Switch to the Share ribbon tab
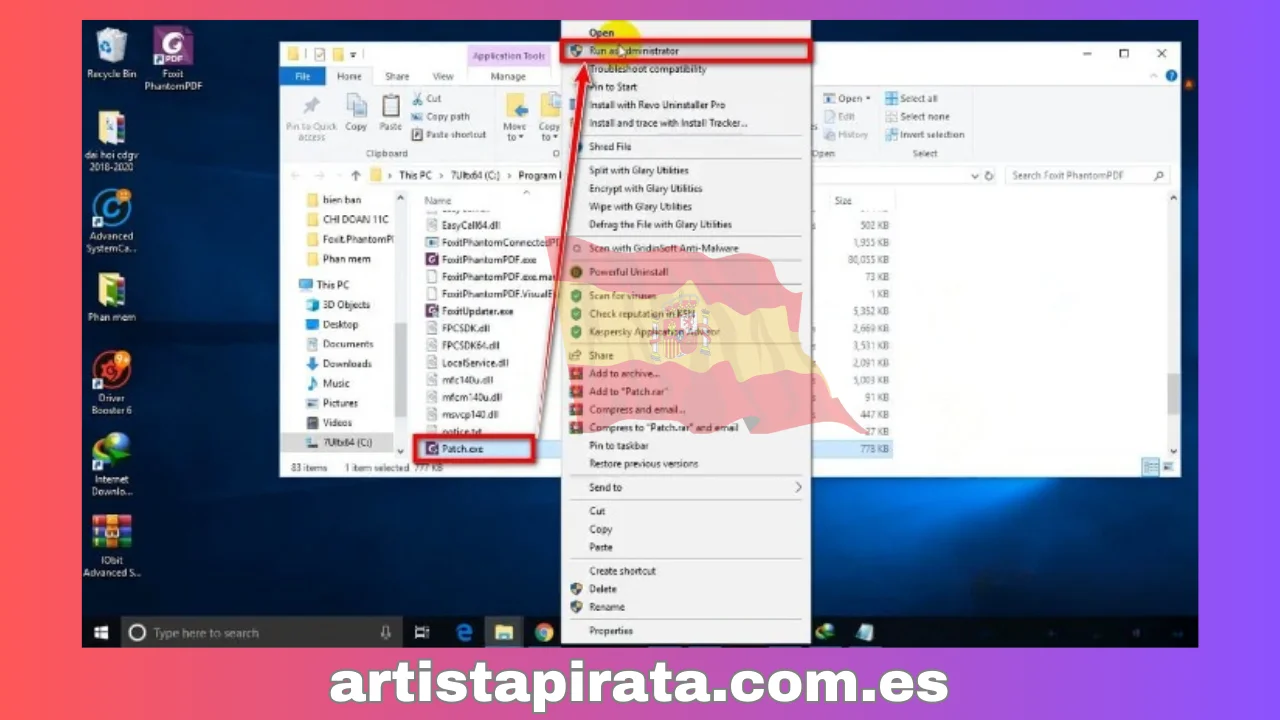This screenshot has width=1280, height=720. point(397,76)
